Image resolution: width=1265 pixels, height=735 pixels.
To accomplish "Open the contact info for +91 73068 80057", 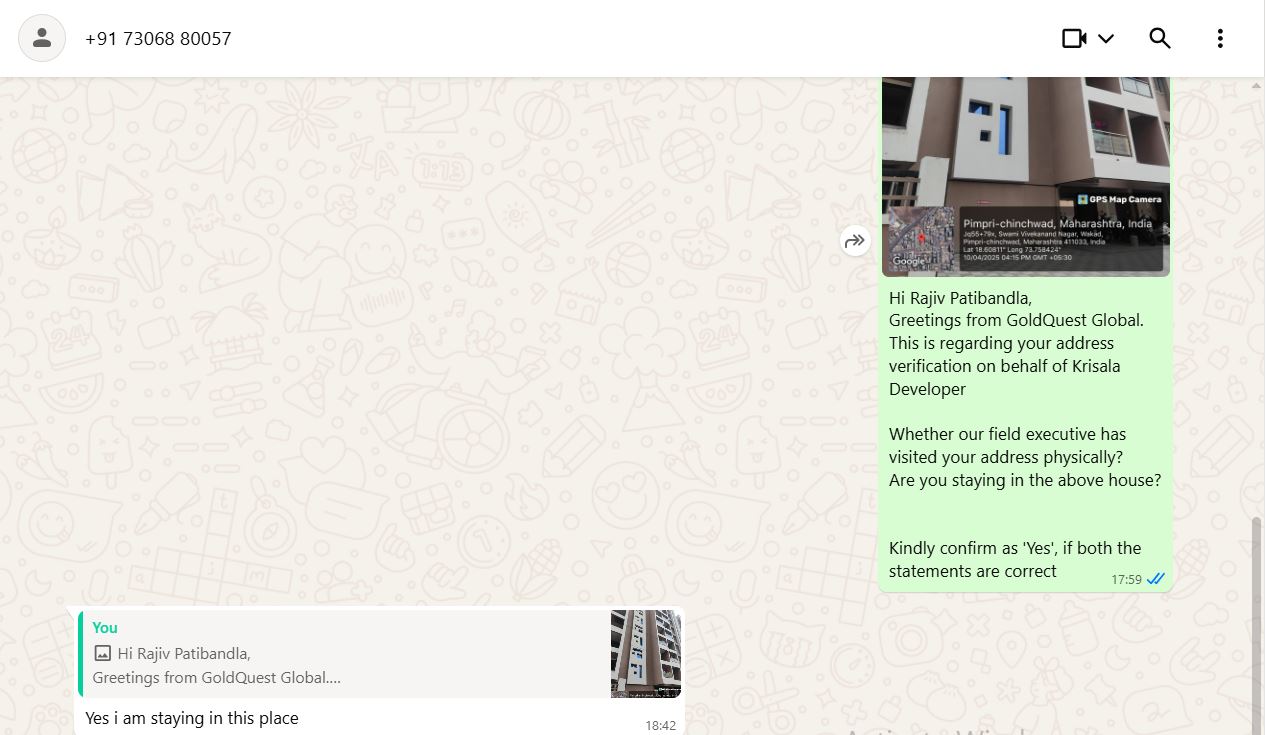I will 158,38.
